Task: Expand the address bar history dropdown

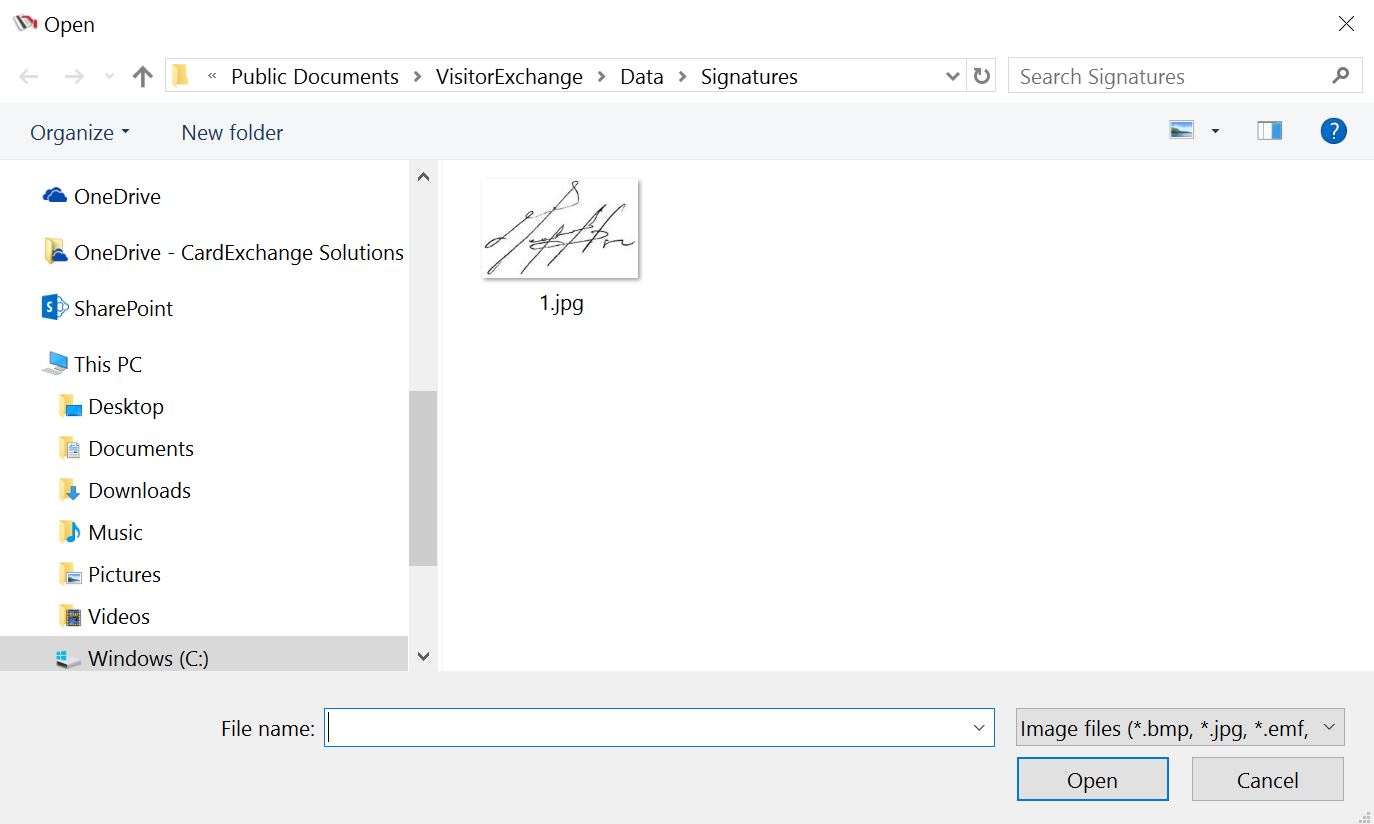Action: (x=952, y=77)
